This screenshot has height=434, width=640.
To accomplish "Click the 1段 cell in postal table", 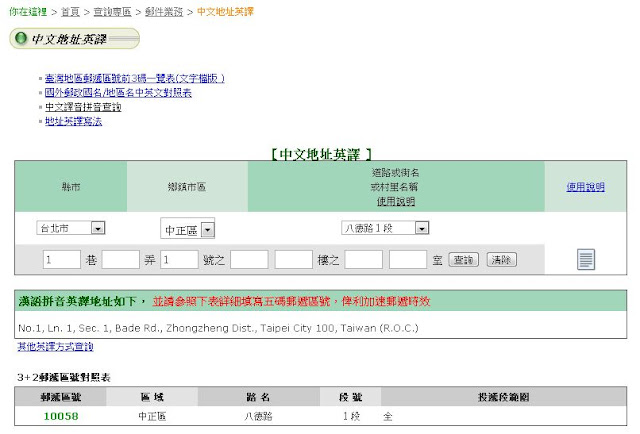I will tap(351, 416).
